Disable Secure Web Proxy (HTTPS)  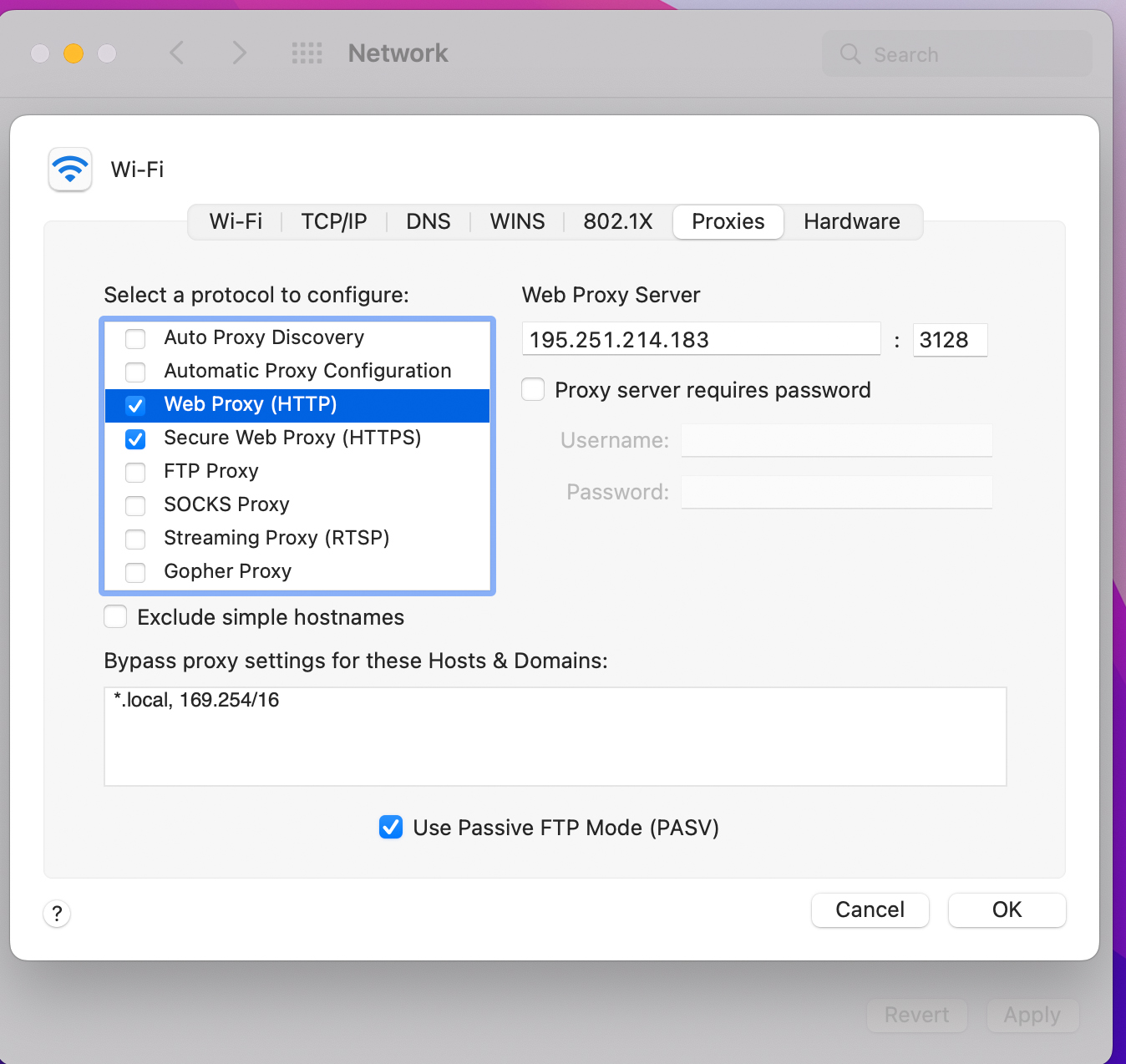coord(134,438)
